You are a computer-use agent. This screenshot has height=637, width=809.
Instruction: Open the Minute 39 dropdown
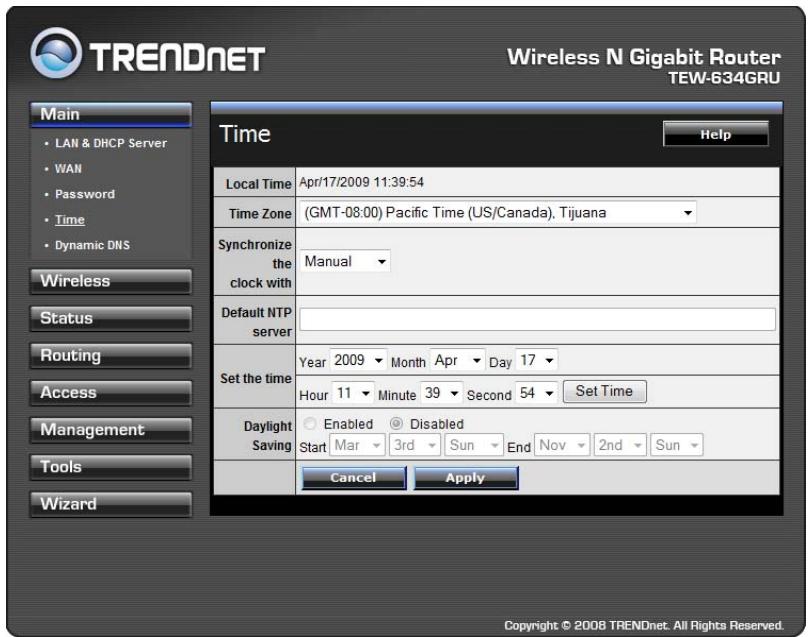442,394
